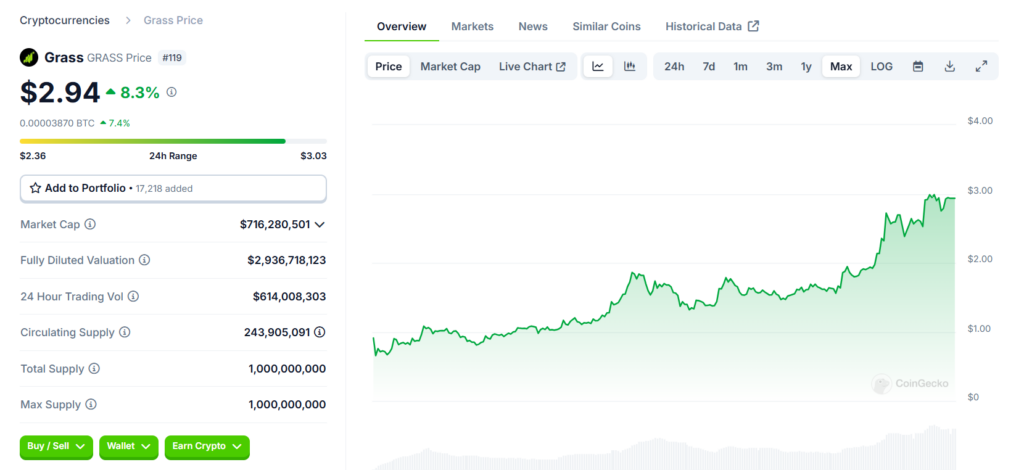The height and width of the screenshot is (470, 1024).
Task: Switch to candlestick chart icon
Action: 630,67
